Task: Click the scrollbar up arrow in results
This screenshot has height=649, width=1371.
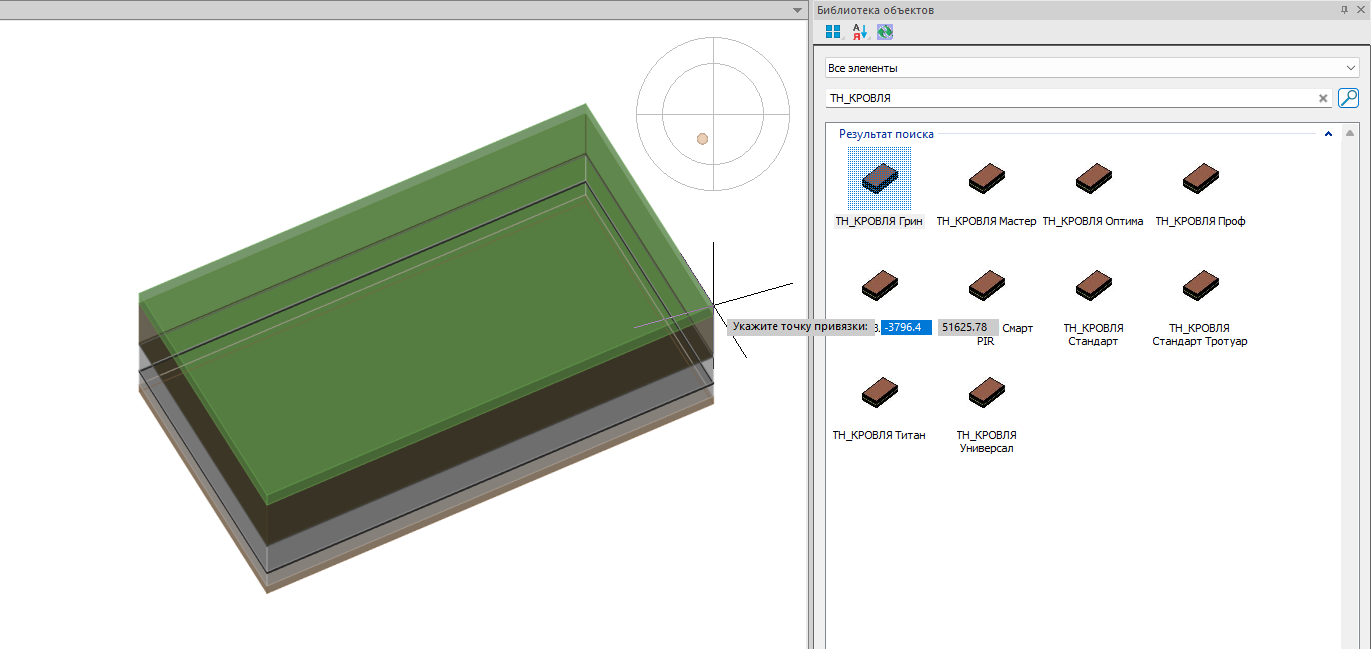Action: (1351, 133)
